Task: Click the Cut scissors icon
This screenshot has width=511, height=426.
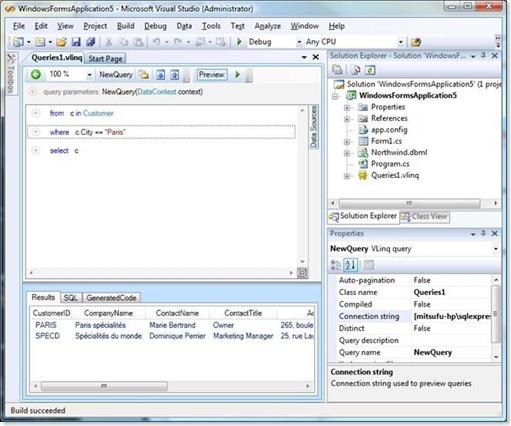Action: pyautogui.click(x=108, y=42)
